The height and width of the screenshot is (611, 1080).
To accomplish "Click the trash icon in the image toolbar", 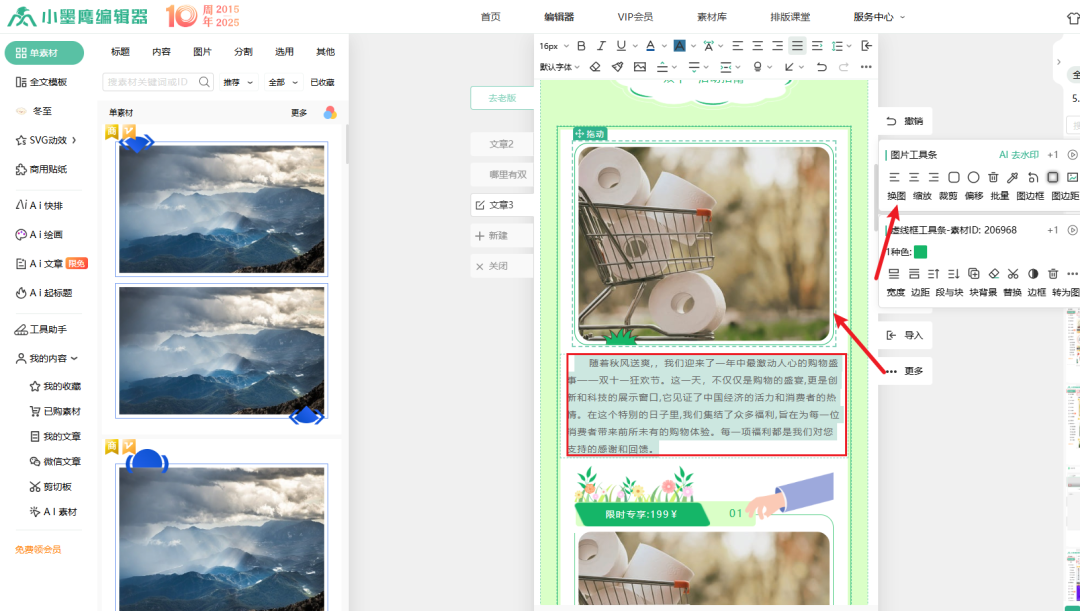I will click(993, 177).
